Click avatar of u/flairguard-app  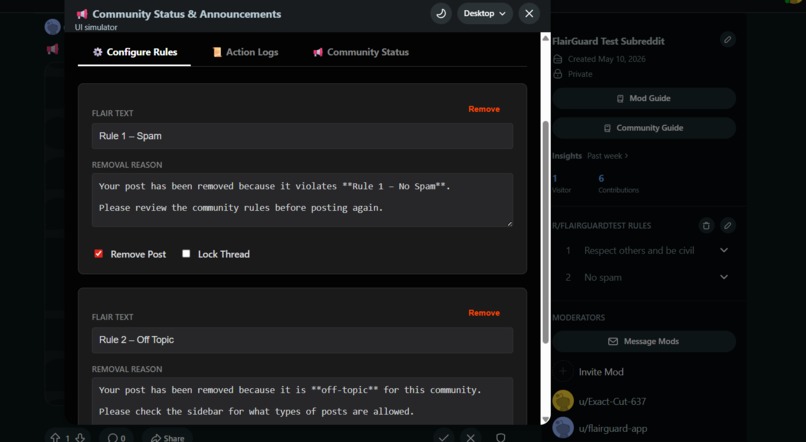tap(563, 428)
